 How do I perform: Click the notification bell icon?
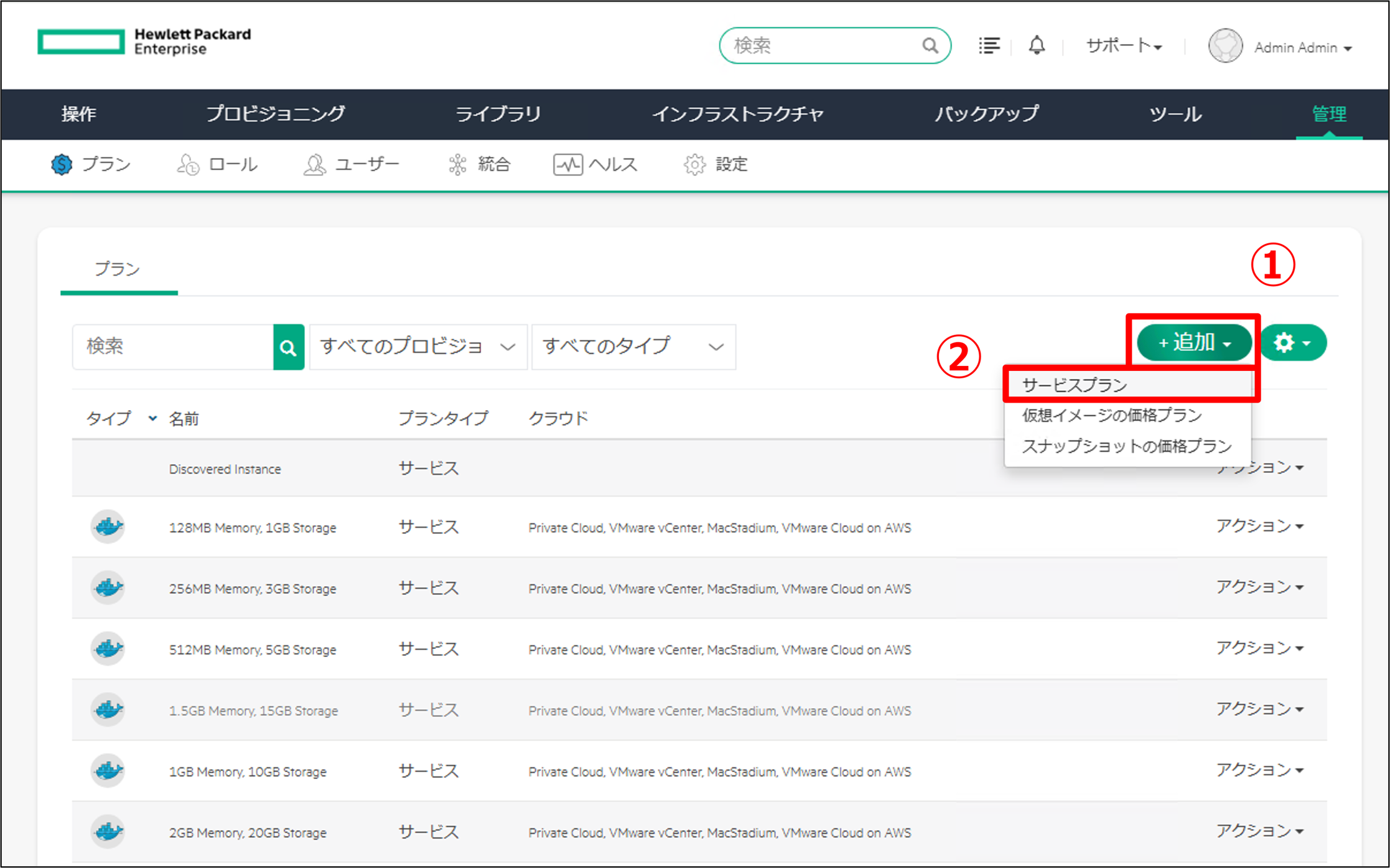click(x=1037, y=45)
